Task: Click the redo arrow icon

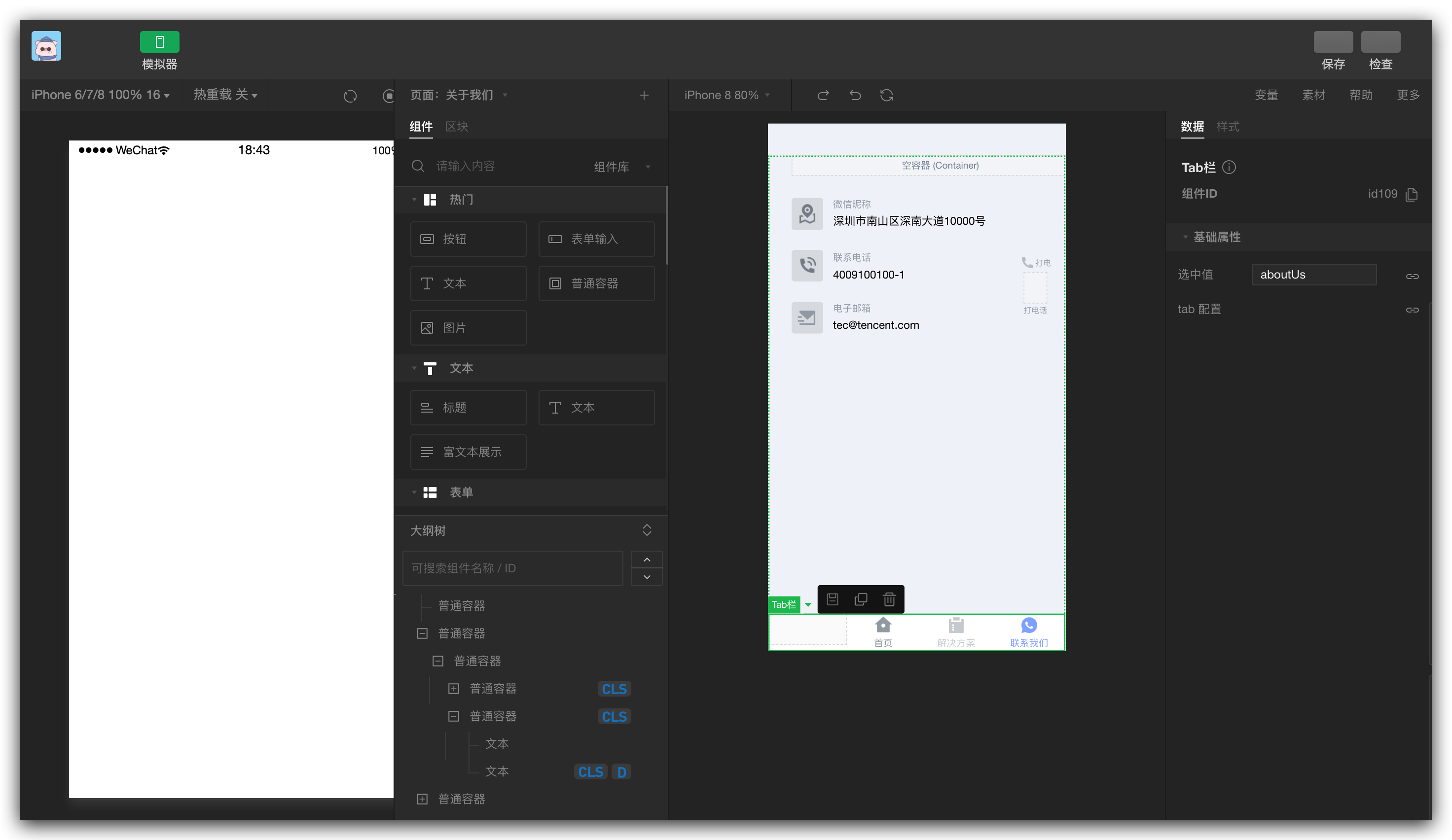Action: tap(823, 95)
